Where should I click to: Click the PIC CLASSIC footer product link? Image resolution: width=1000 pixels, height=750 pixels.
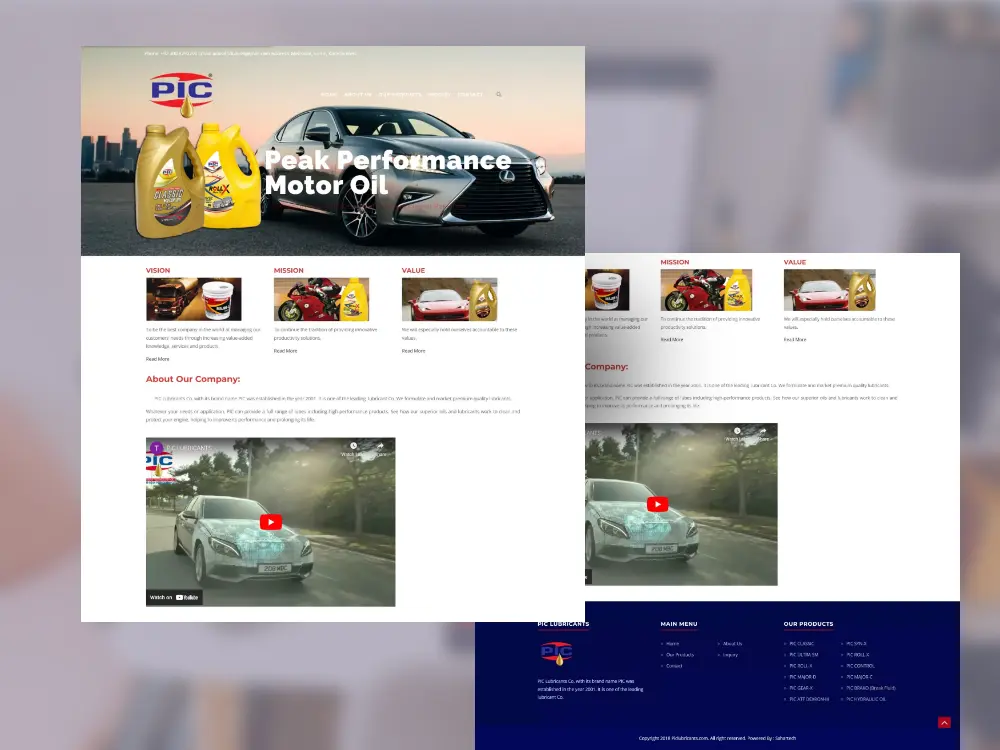(x=802, y=644)
